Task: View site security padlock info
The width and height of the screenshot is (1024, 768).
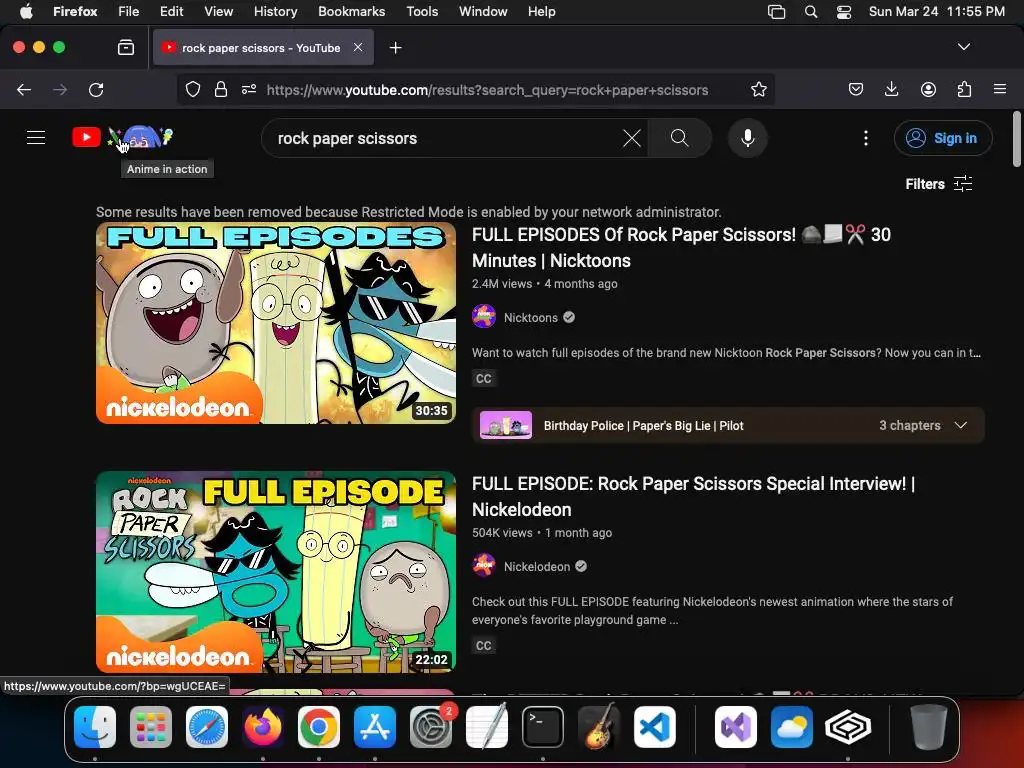Action: (221, 89)
